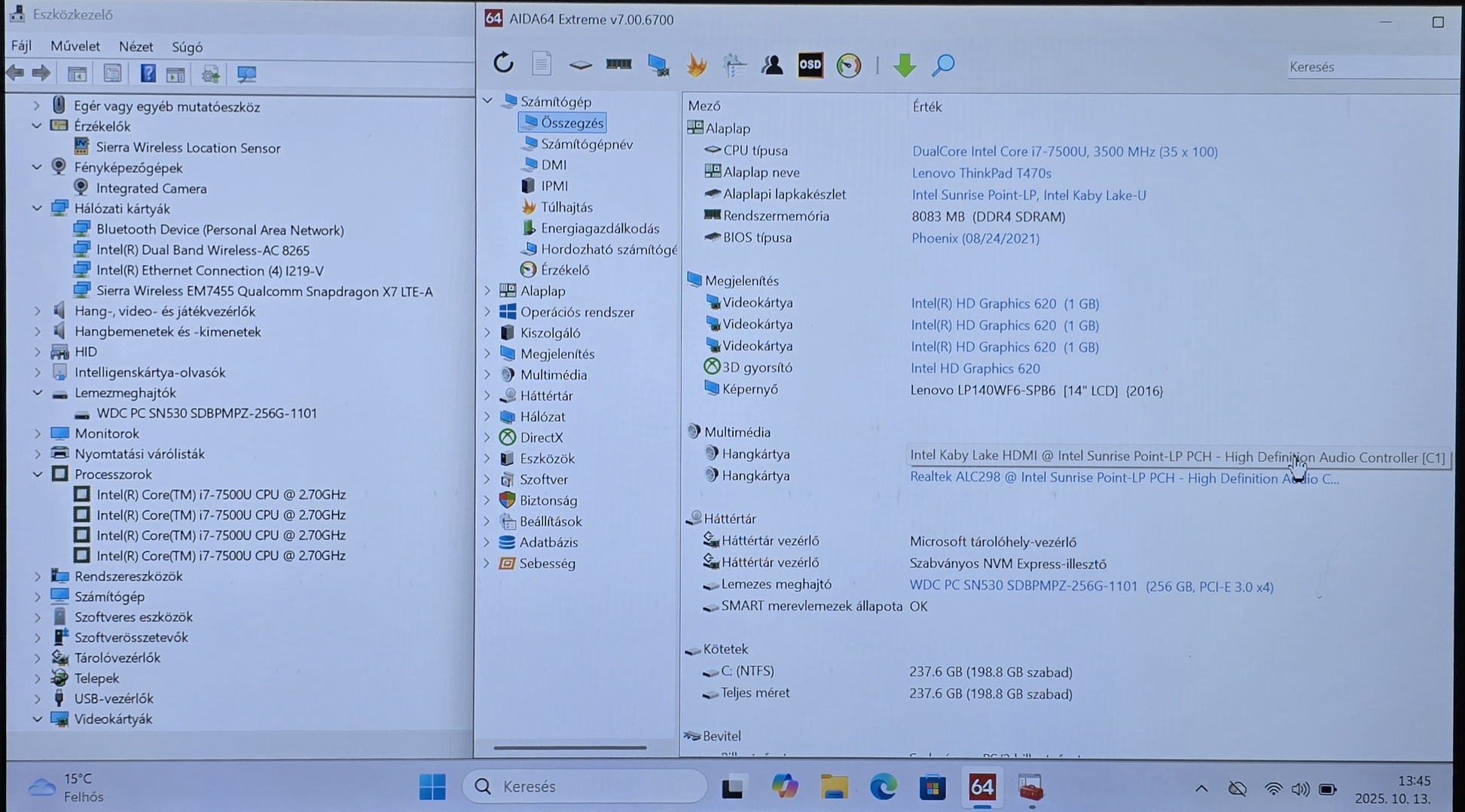Open the Fájl menu in Device Manager
Screen dimensions: 1465x812
(21, 46)
